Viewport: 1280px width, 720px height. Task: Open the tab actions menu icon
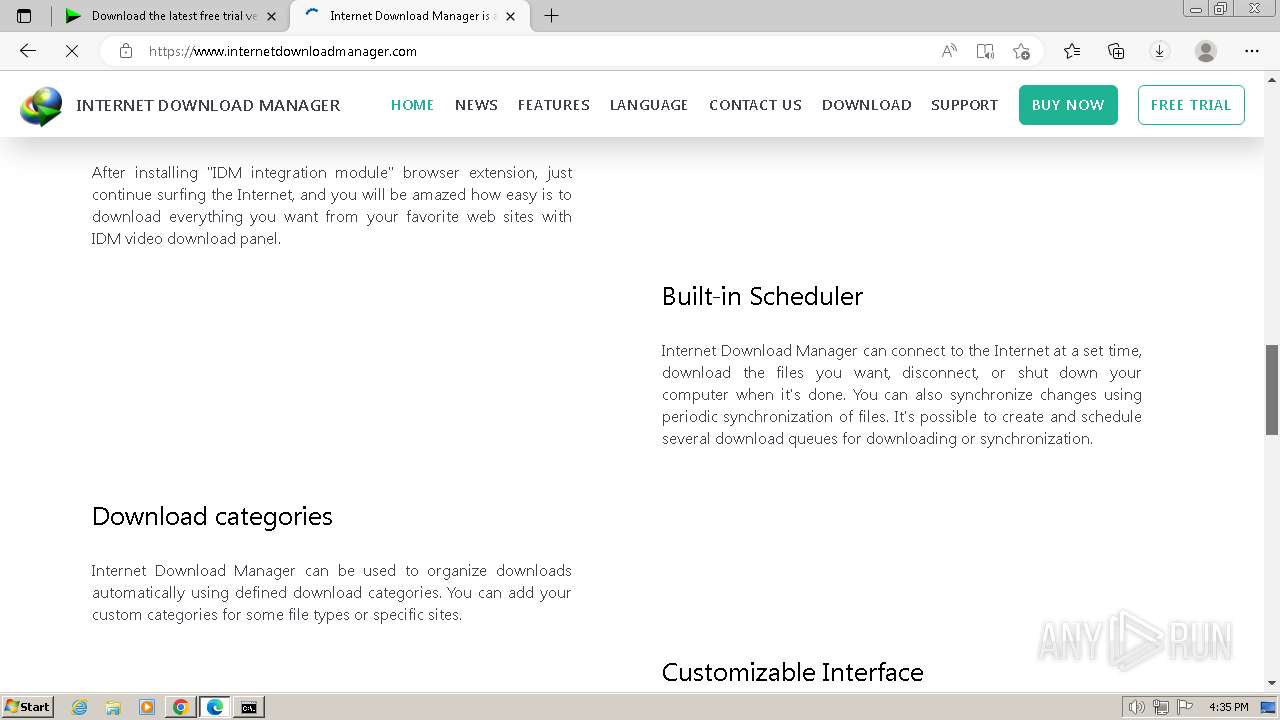click(x=24, y=15)
